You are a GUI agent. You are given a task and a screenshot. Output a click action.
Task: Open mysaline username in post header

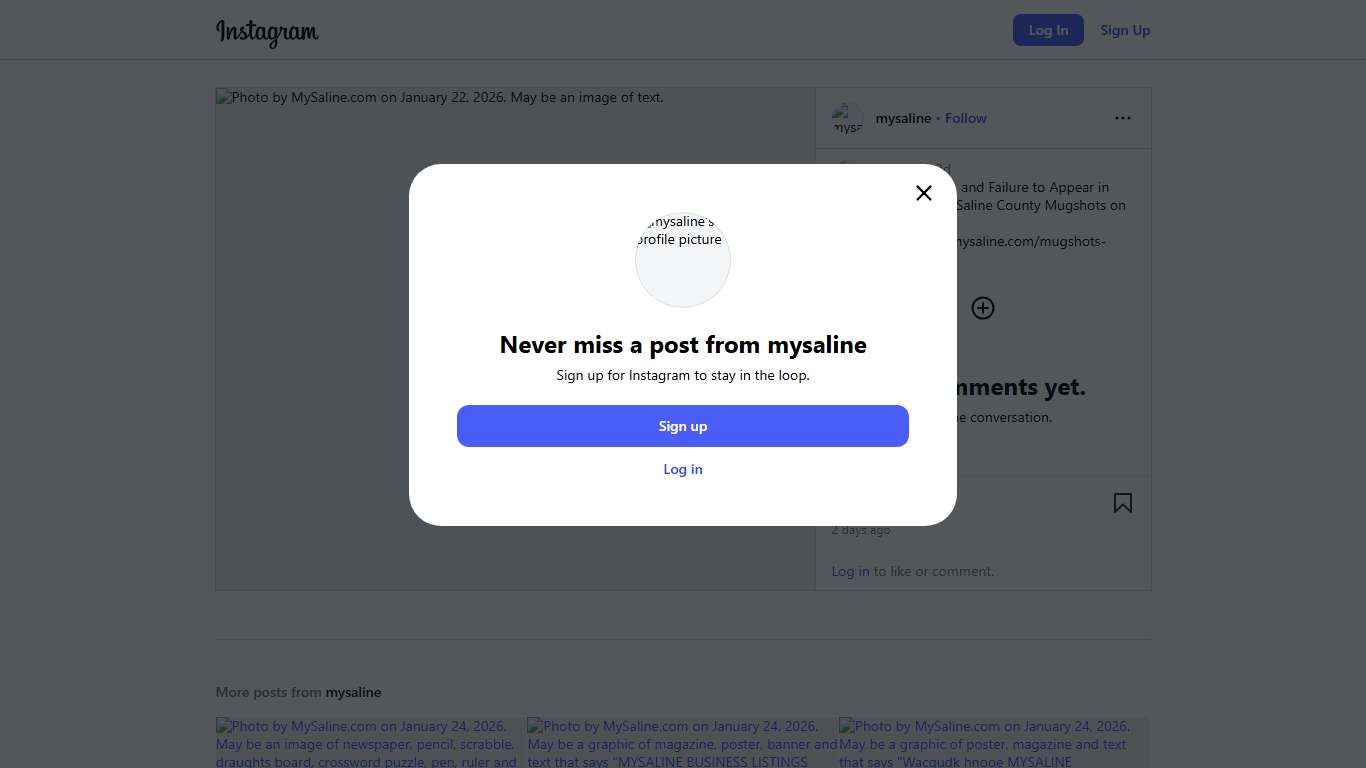point(903,118)
